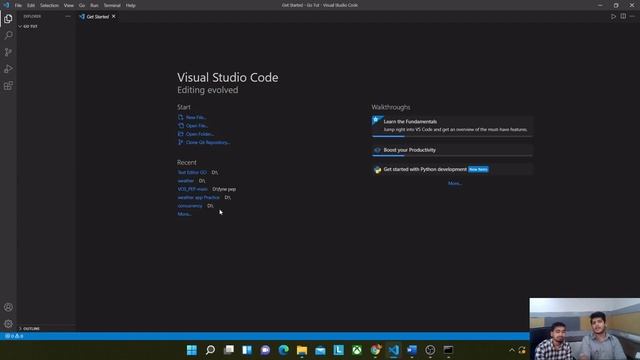The height and width of the screenshot is (360, 640).
Task: Open recent weather app Practice folder
Action: point(198,197)
